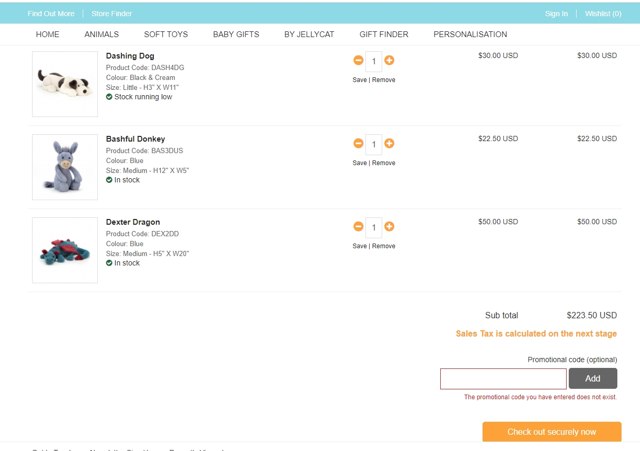The width and height of the screenshot is (640, 451).
Task: Go to the Gift Finder page
Action: pos(384,34)
